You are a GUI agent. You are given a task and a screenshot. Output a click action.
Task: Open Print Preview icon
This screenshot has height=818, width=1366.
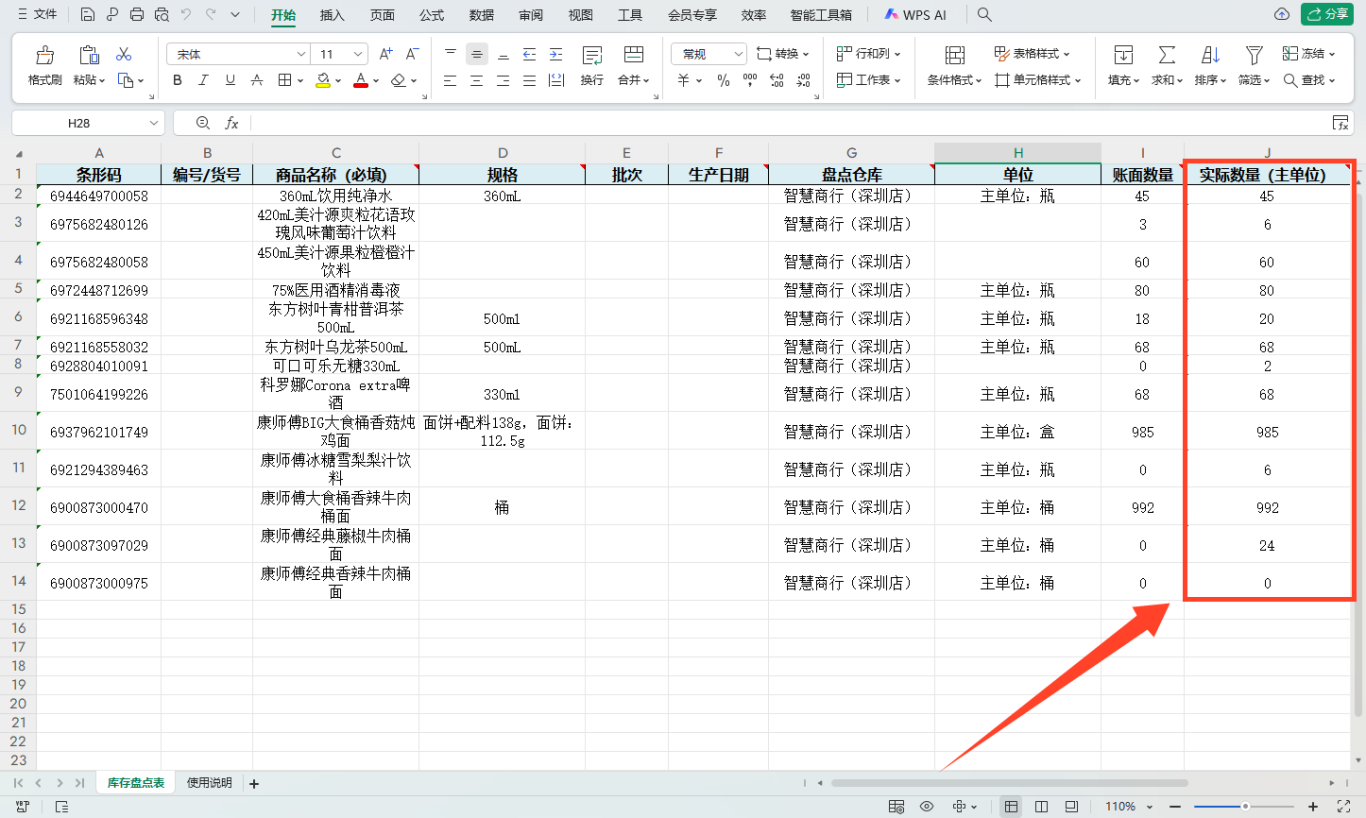(x=161, y=15)
